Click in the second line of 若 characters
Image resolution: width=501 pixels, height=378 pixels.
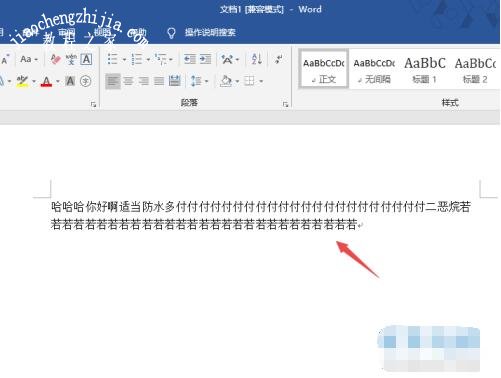pyautogui.click(x=204, y=224)
